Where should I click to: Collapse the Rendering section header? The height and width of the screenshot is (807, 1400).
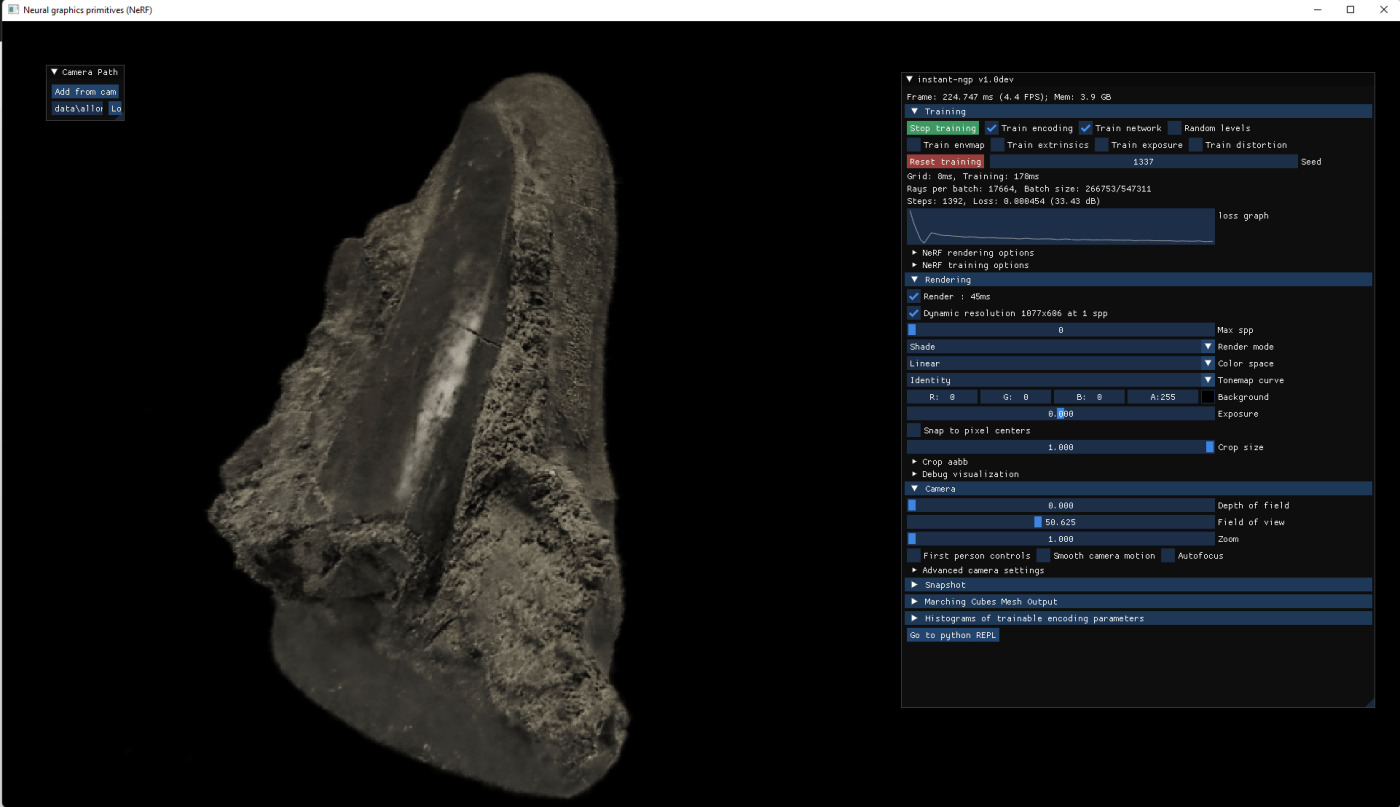pos(914,280)
